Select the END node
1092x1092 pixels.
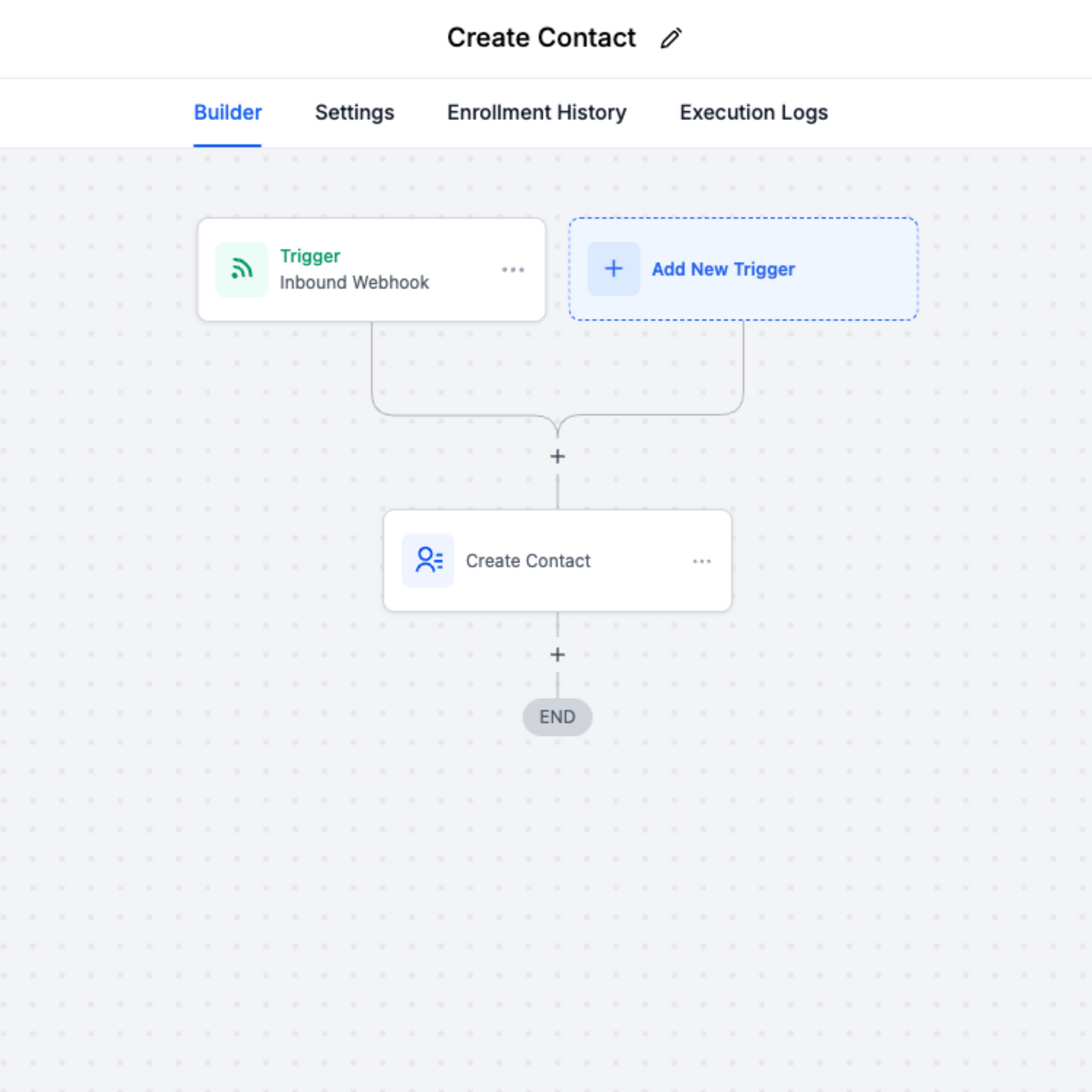point(558,717)
